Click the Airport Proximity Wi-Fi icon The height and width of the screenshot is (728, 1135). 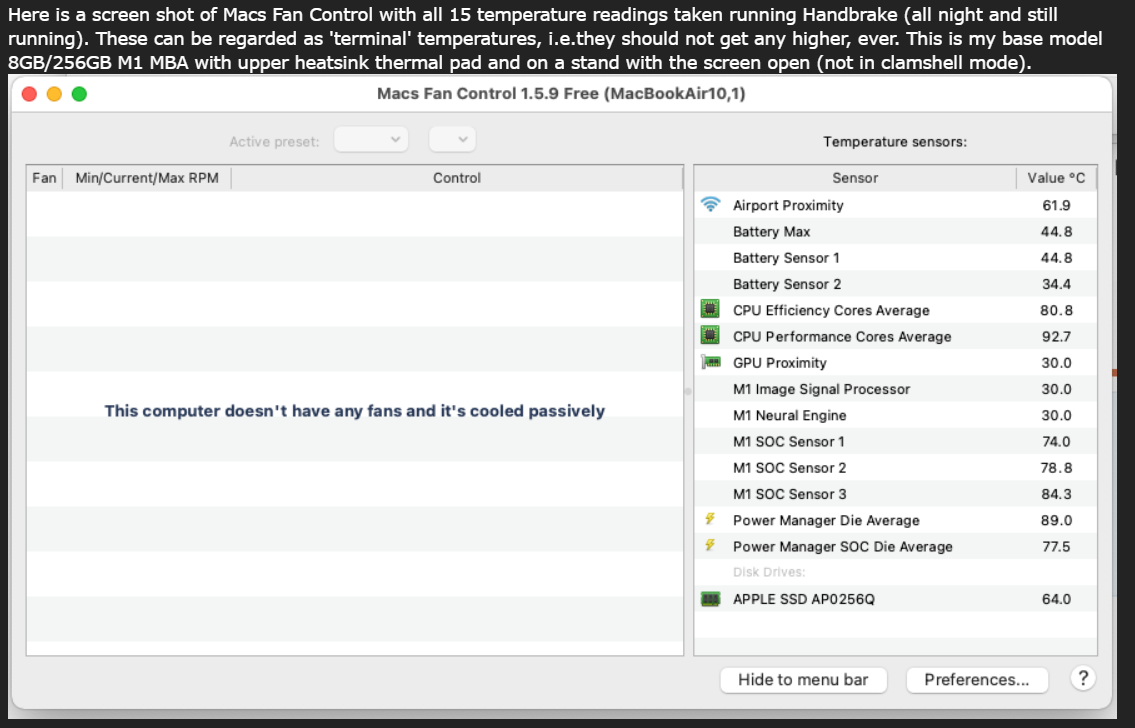point(711,205)
